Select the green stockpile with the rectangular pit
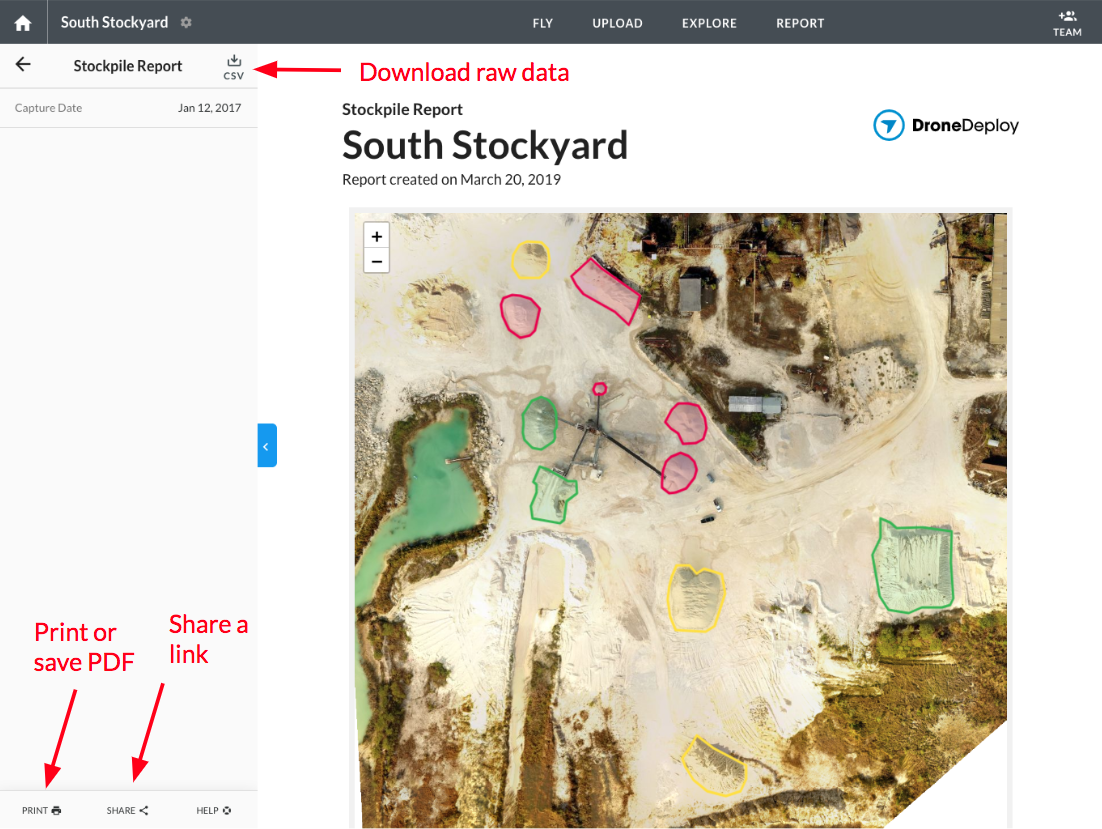 point(913,566)
